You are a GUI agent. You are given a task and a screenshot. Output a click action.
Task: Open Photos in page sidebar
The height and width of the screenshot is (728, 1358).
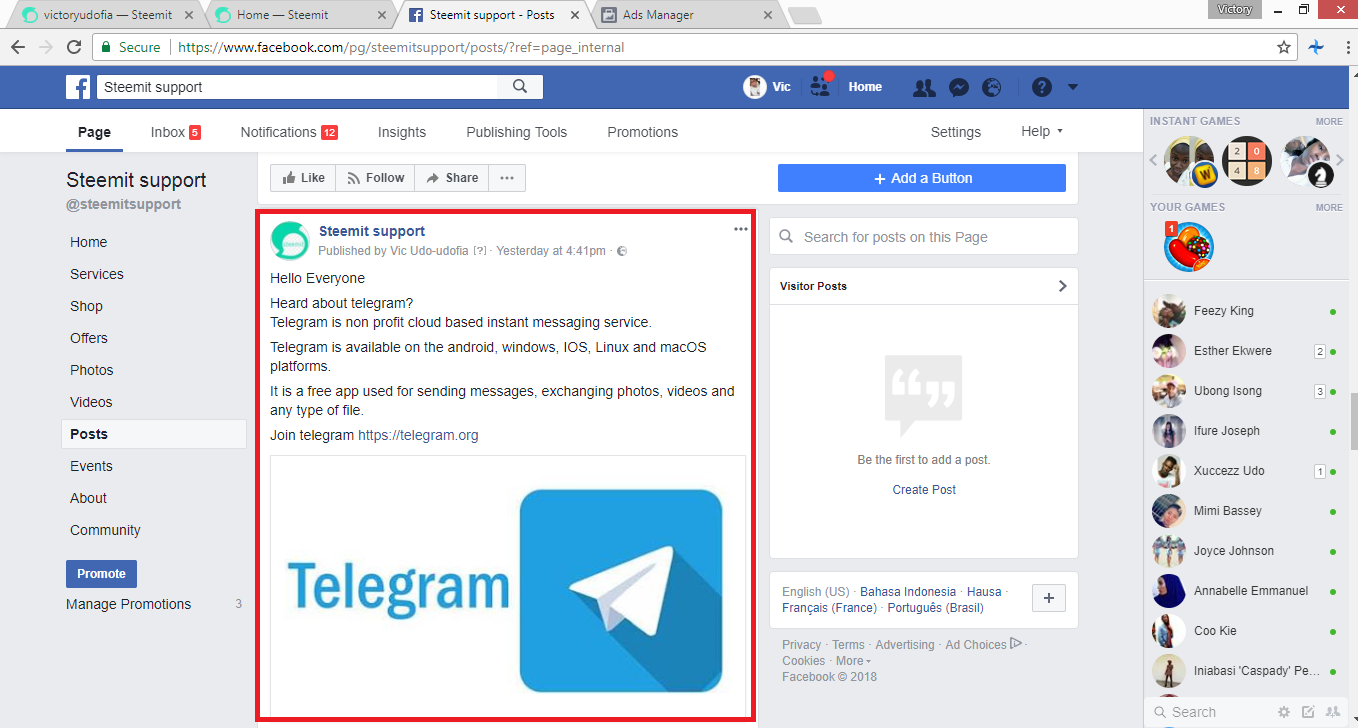coord(92,370)
